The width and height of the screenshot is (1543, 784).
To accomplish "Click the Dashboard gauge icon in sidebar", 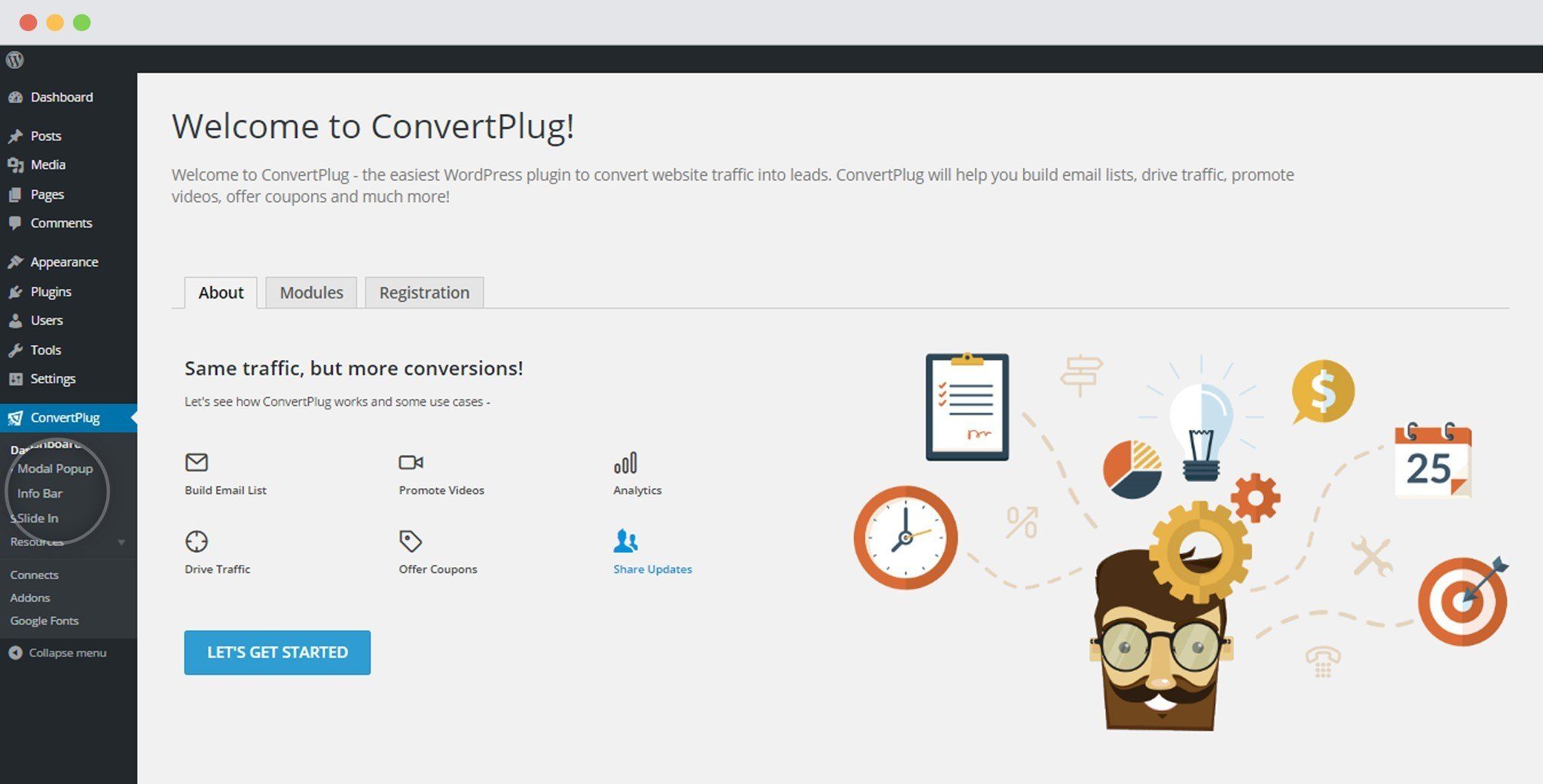I will click(15, 97).
